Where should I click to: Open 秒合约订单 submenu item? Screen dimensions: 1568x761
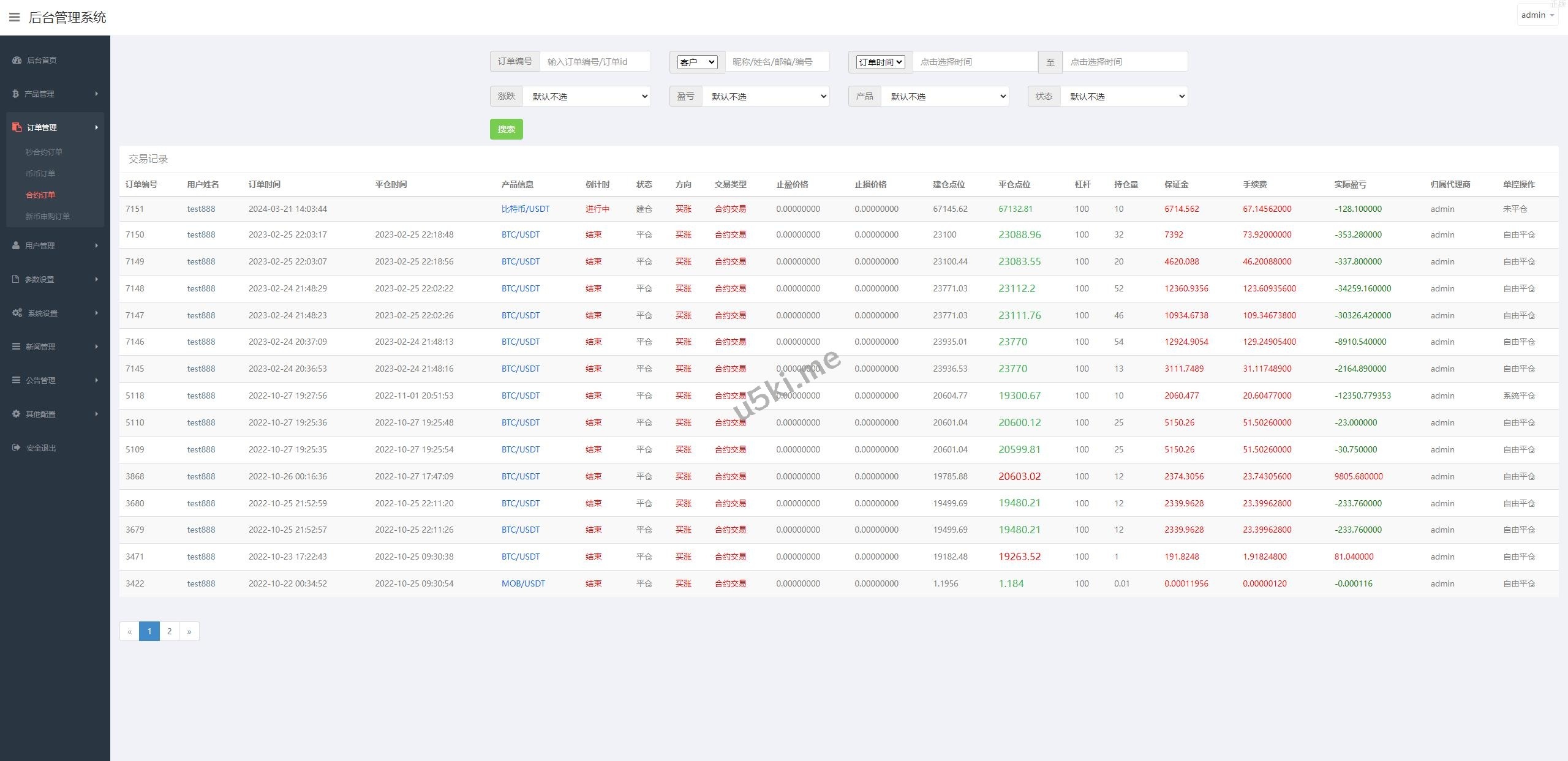point(44,152)
